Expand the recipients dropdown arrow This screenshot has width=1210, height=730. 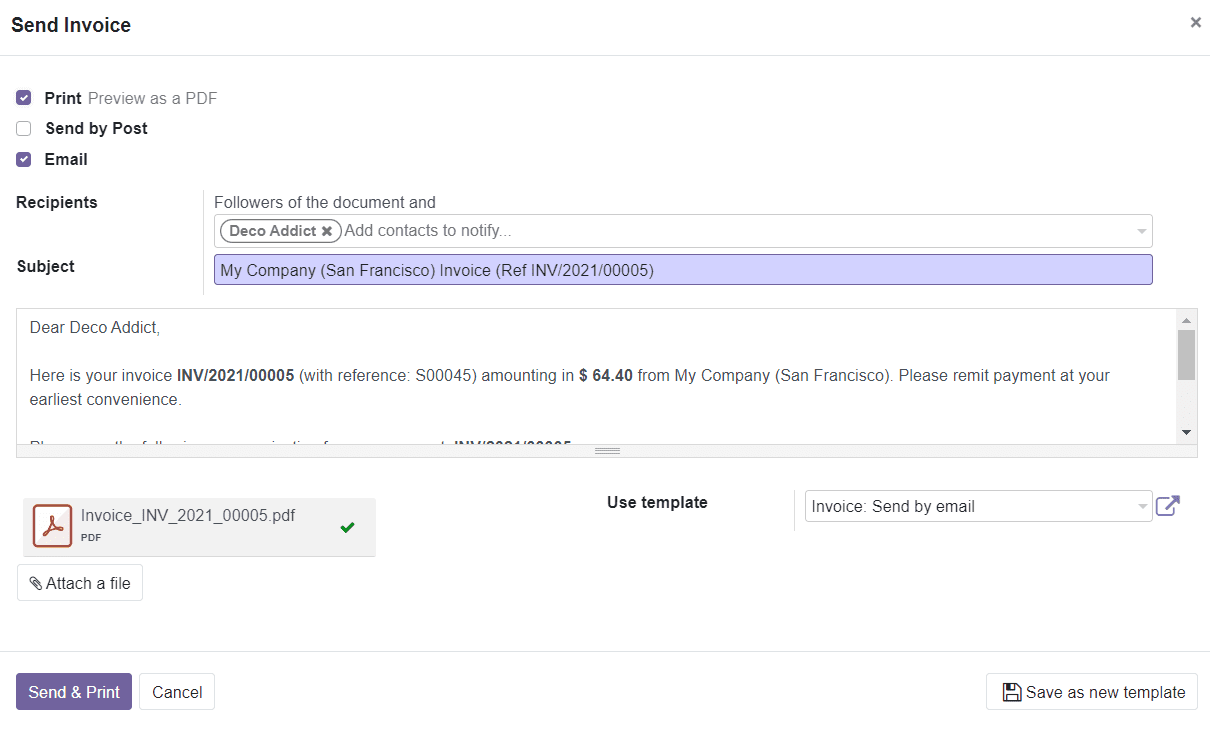click(x=1140, y=231)
